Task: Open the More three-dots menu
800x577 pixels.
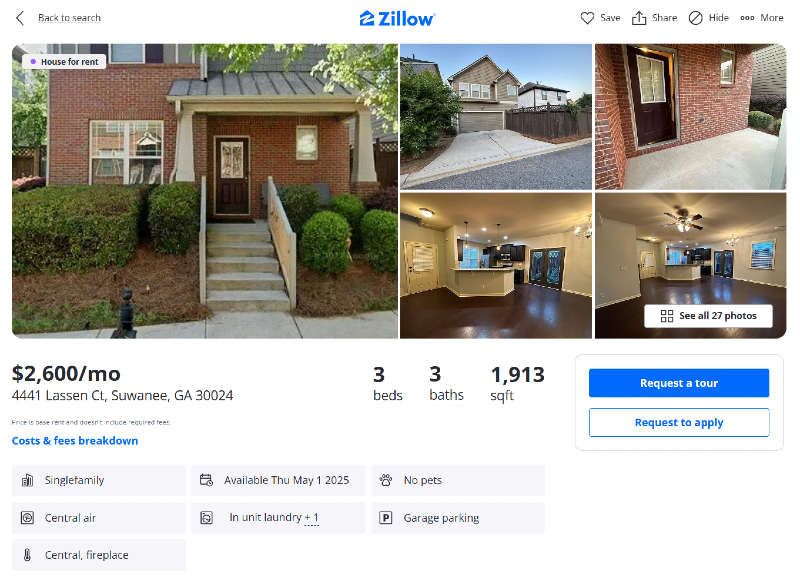Action: tap(747, 18)
